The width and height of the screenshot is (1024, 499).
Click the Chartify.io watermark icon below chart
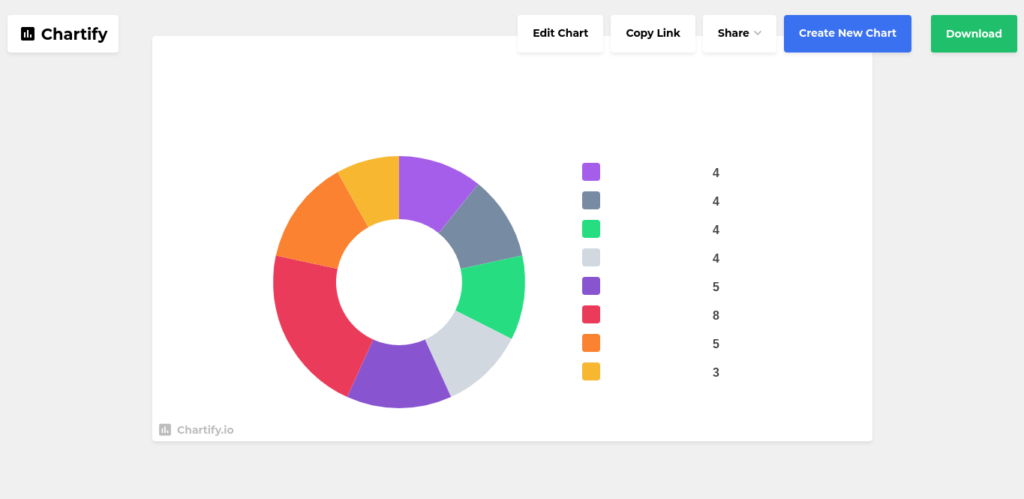(165, 430)
